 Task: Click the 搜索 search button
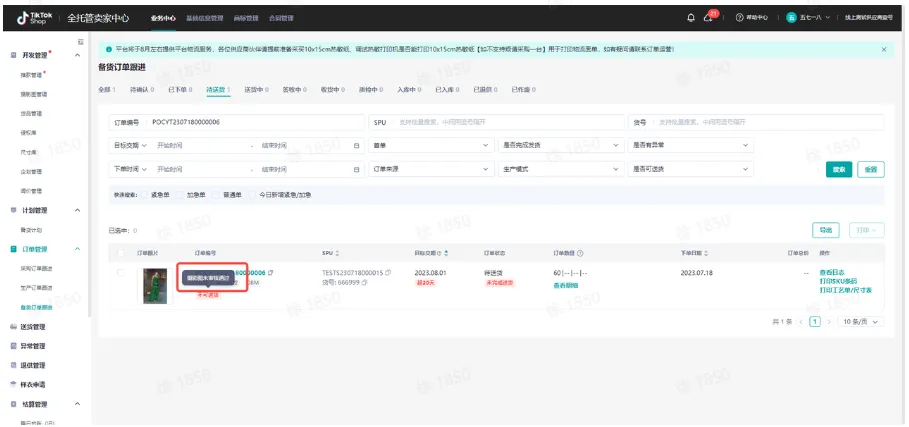(x=839, y=169)
